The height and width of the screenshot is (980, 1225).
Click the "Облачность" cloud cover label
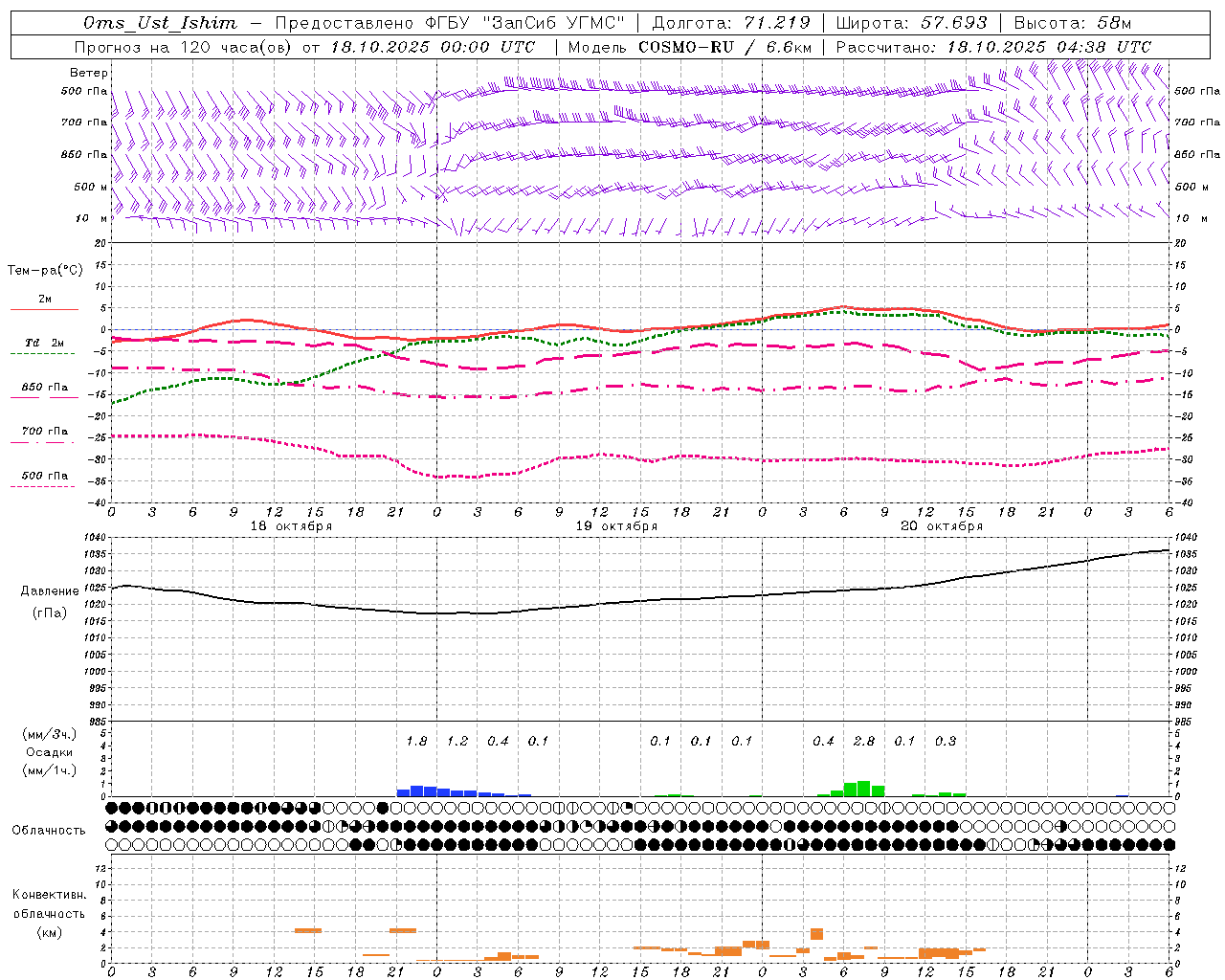pos(49,831)
